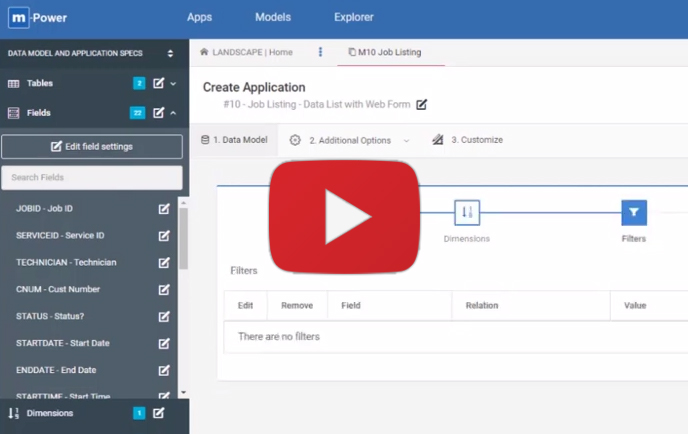688x434 pixels.
Task: Click the Edit field settings button
Action: (x=92, y=147)
